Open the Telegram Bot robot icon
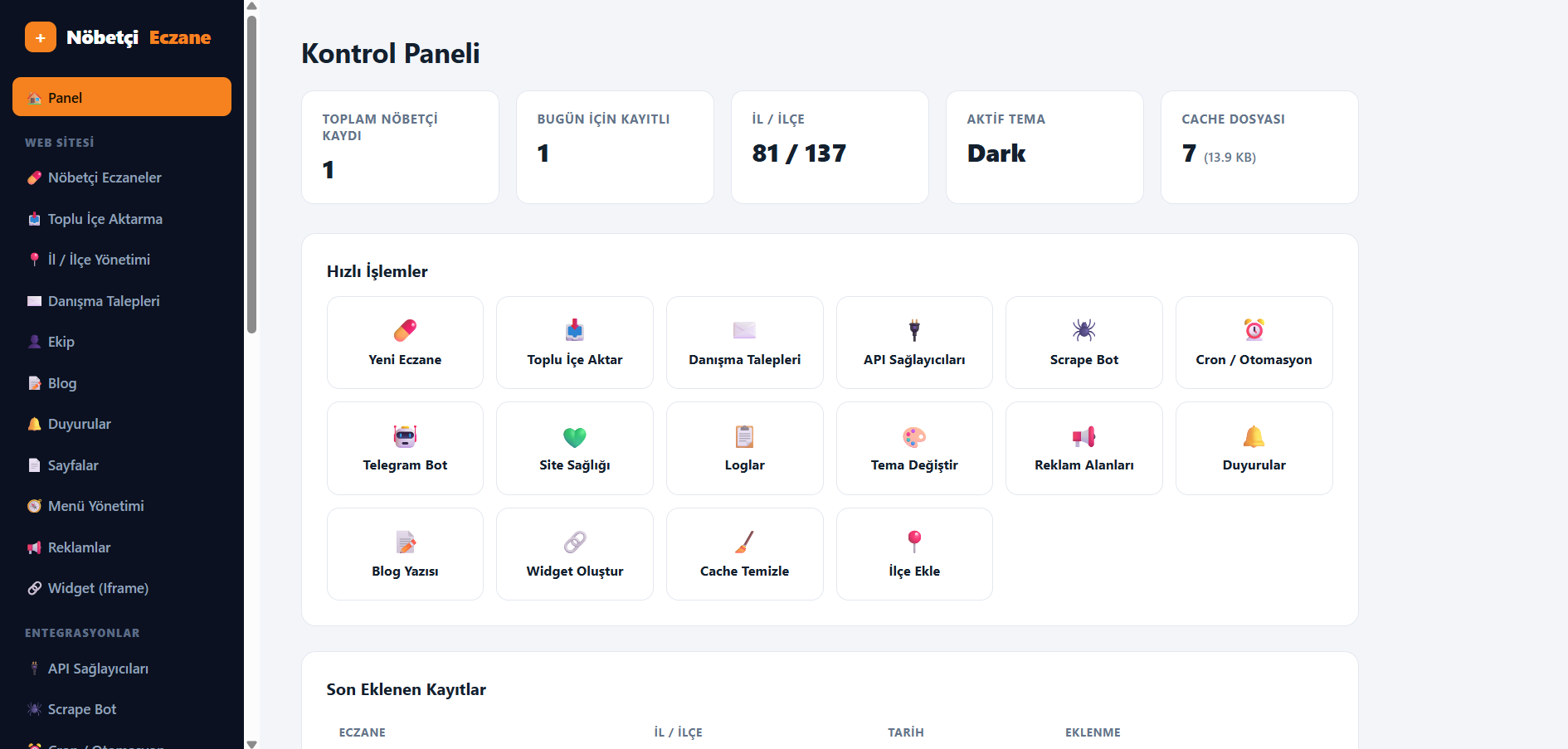Image resolution: width=1568 pixels, height=749 pixels. [405, 435]
